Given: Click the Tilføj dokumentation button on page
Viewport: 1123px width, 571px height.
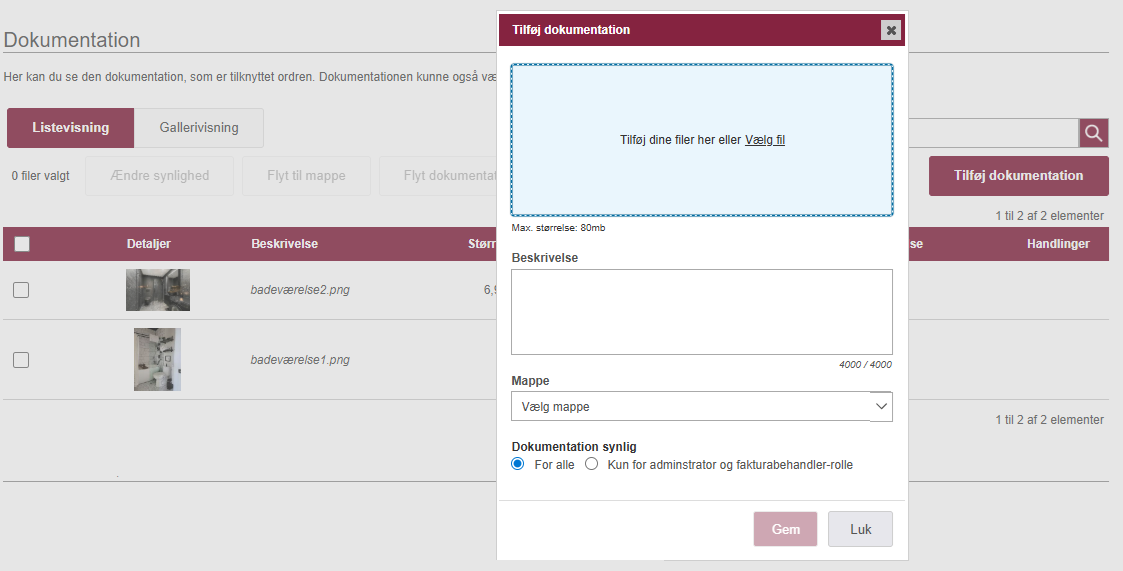Looking at the screenshot, I should (x=1018, y=176).
